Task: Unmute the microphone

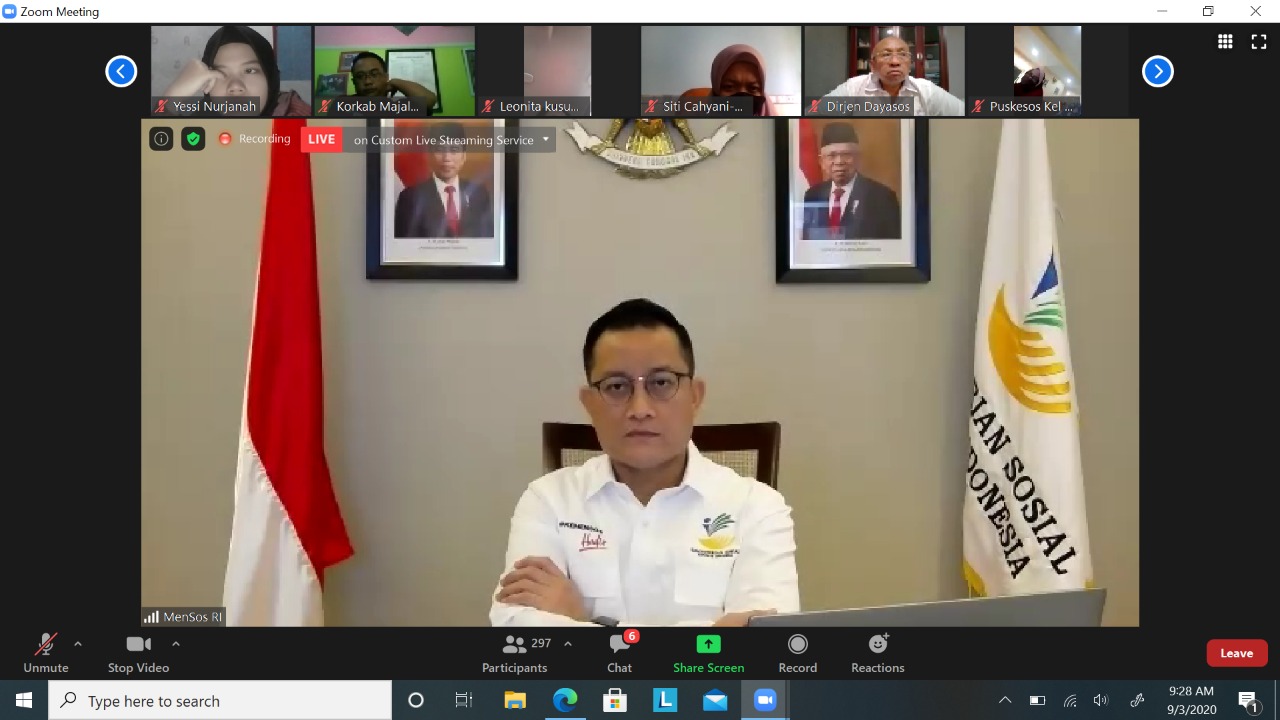Action: click(45, 650)
